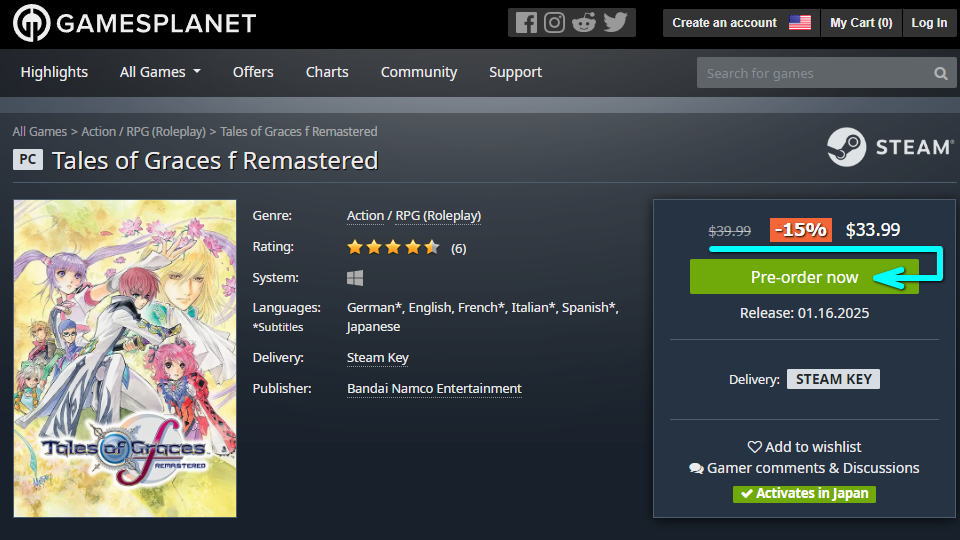Image resolution: width=960 pixels, height=540 pixels.
Task: Click Tales of Graces f Remastered breadcrumb
Action: 299,132
